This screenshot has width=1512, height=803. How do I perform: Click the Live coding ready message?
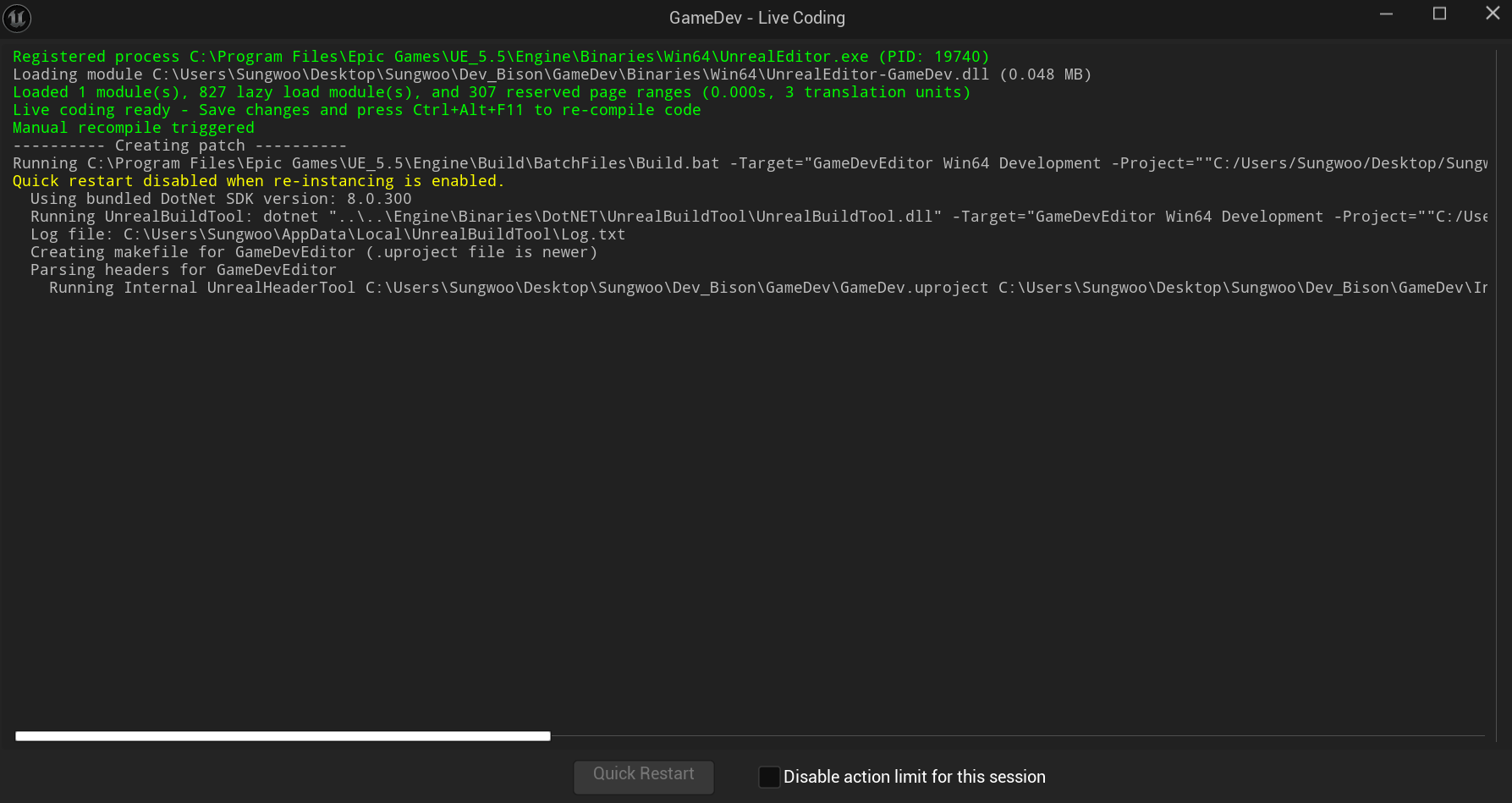coord(356,110)
